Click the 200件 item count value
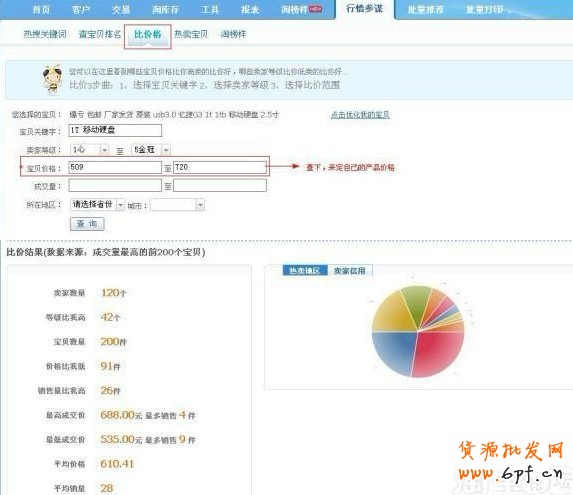Viewport: 573px width, 495px height. pyautogui.click(x=113, y=342)
